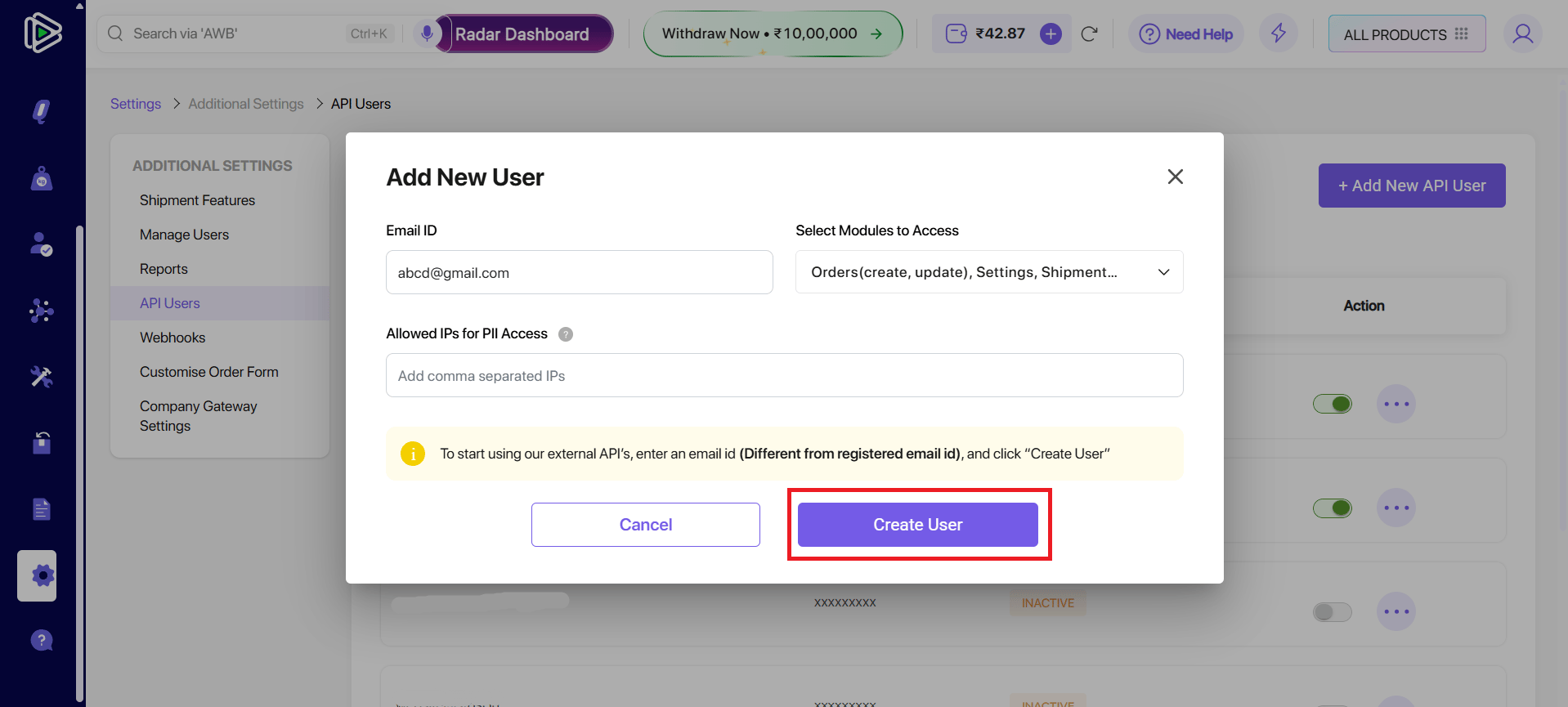Click the Action column header
Screen dimensions: 1568x707
(x=1364, y=306)
